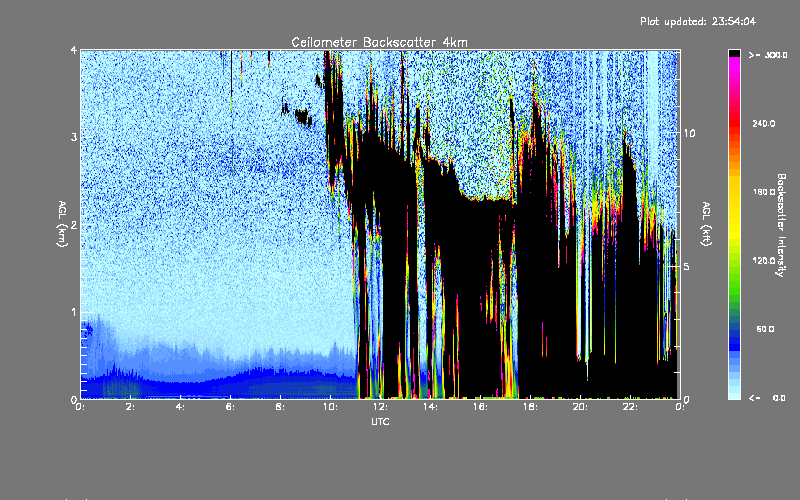
Task: Select the "6:" UTC hour tick label
Action: [230, 407]
